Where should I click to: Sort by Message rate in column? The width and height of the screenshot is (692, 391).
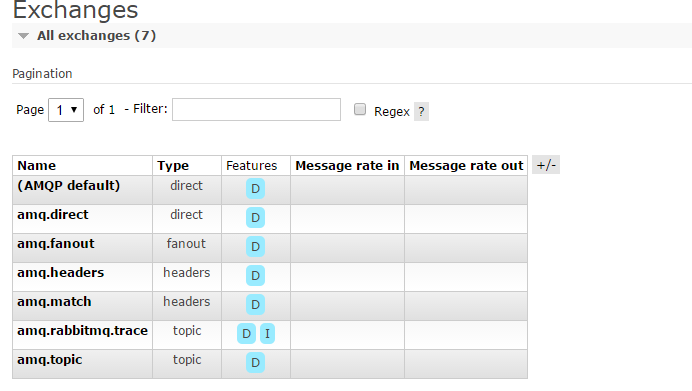click(347, 165)
